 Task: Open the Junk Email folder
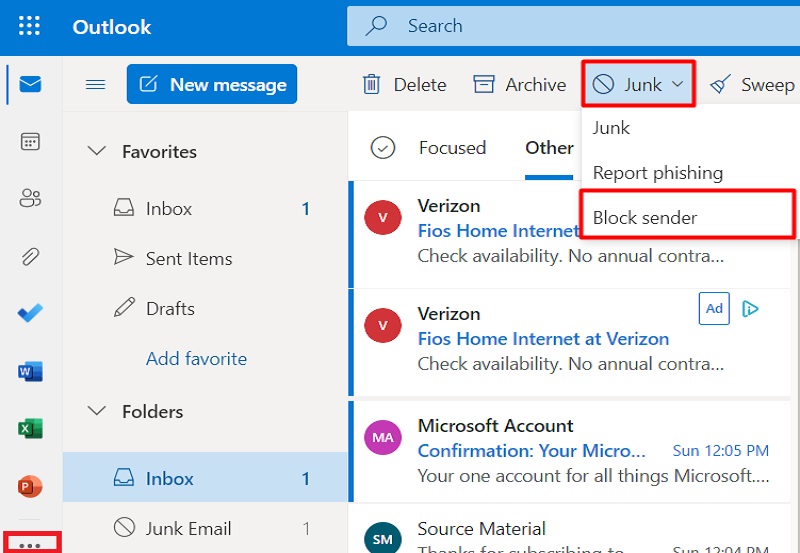pos(188,528)
